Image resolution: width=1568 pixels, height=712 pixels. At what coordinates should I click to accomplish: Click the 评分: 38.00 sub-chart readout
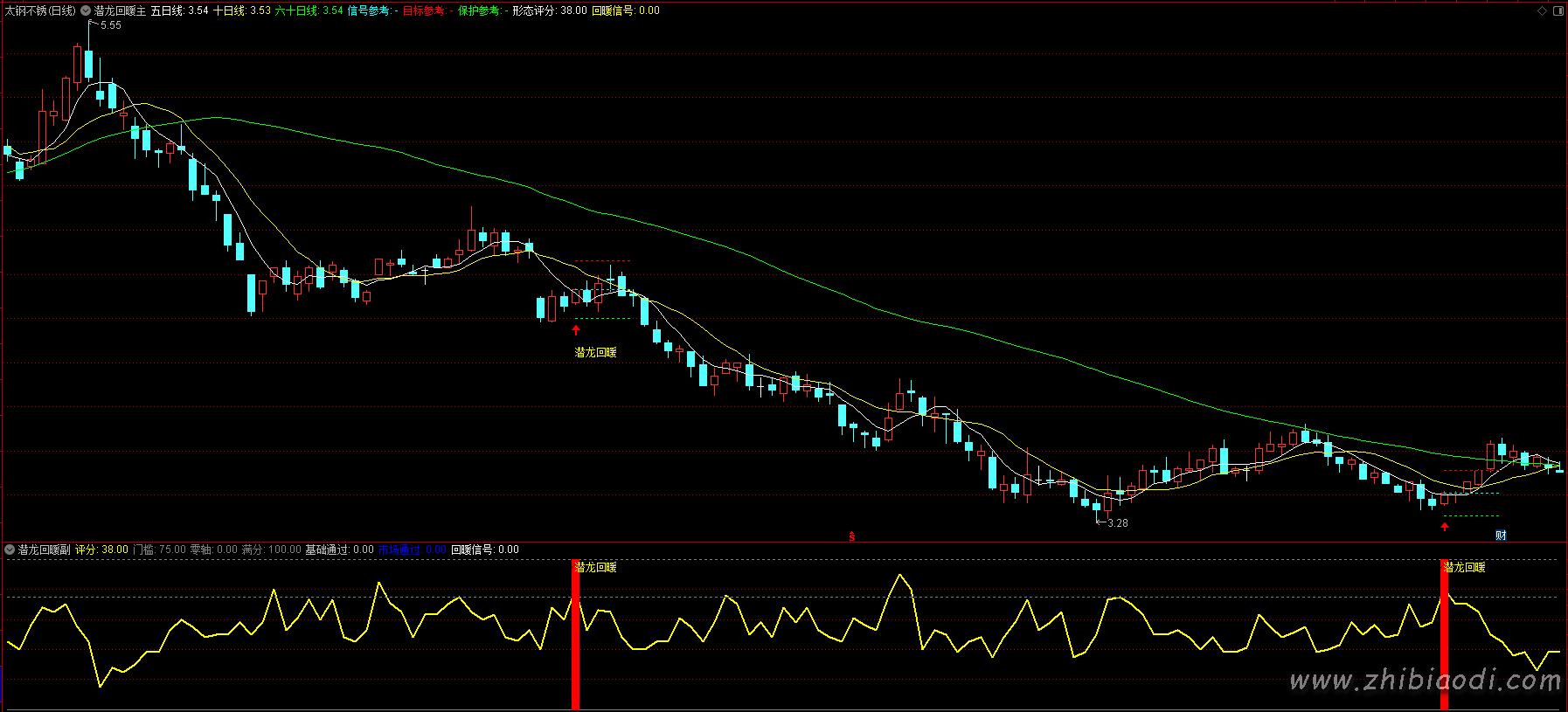(x=101, y=550)
